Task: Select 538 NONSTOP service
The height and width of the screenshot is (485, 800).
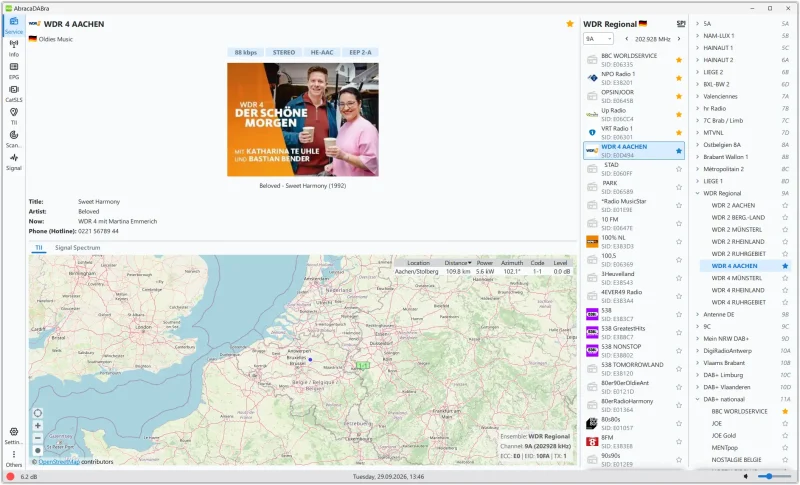Action: pyautogui.click(x=634, y=351)
